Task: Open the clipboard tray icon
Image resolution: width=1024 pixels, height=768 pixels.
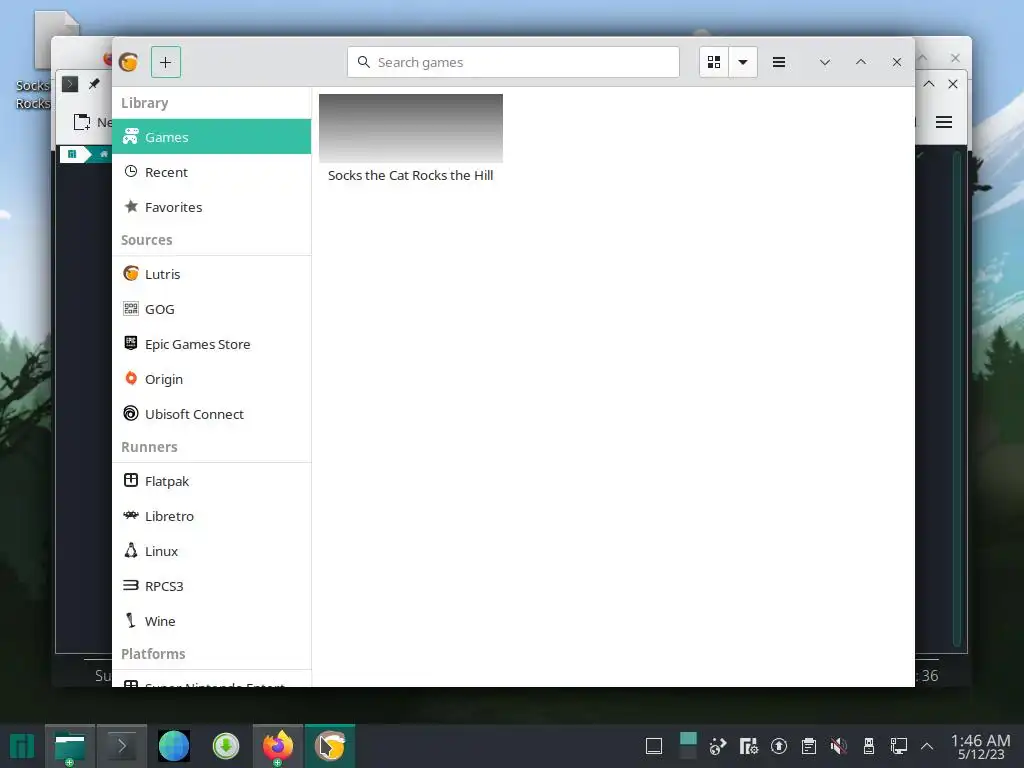Action: pyautogui.click(x=808, y=746)
